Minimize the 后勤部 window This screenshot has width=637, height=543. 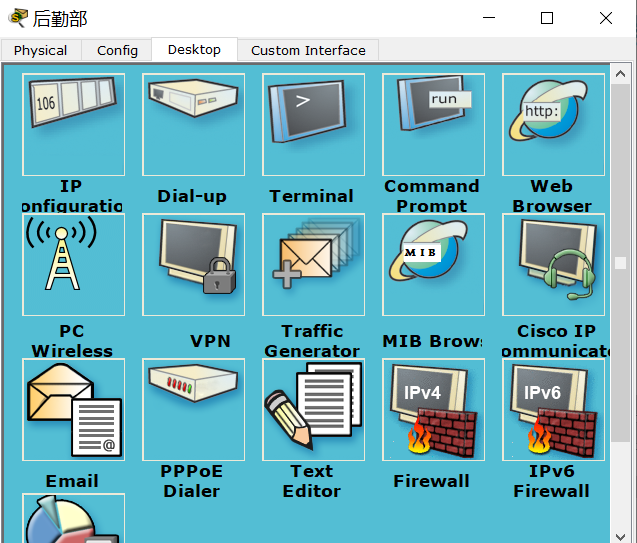(489, 18)
